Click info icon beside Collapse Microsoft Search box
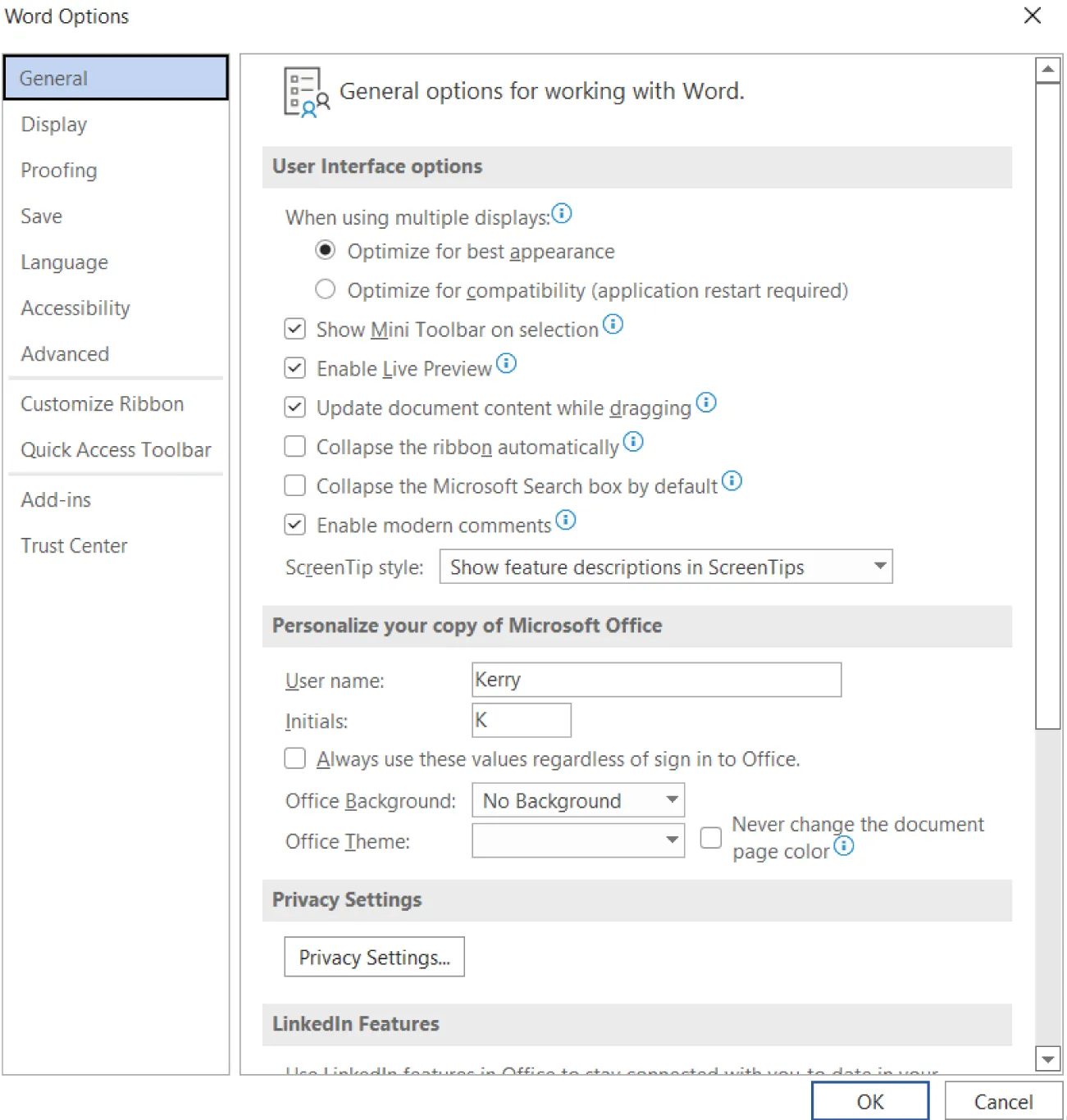Screen dimensions: 1067x1120 (x=732, y=481)
